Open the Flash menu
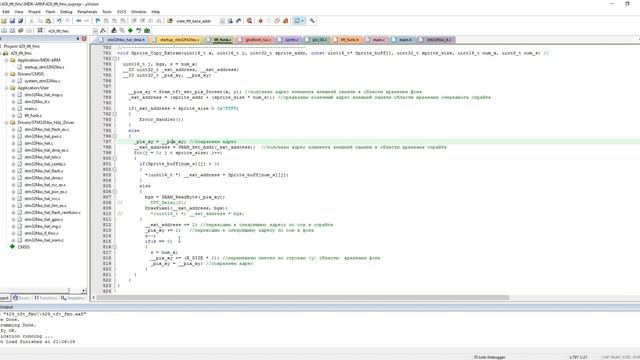Viewport: 640px width, 360px height. click(x=50, y=12)
